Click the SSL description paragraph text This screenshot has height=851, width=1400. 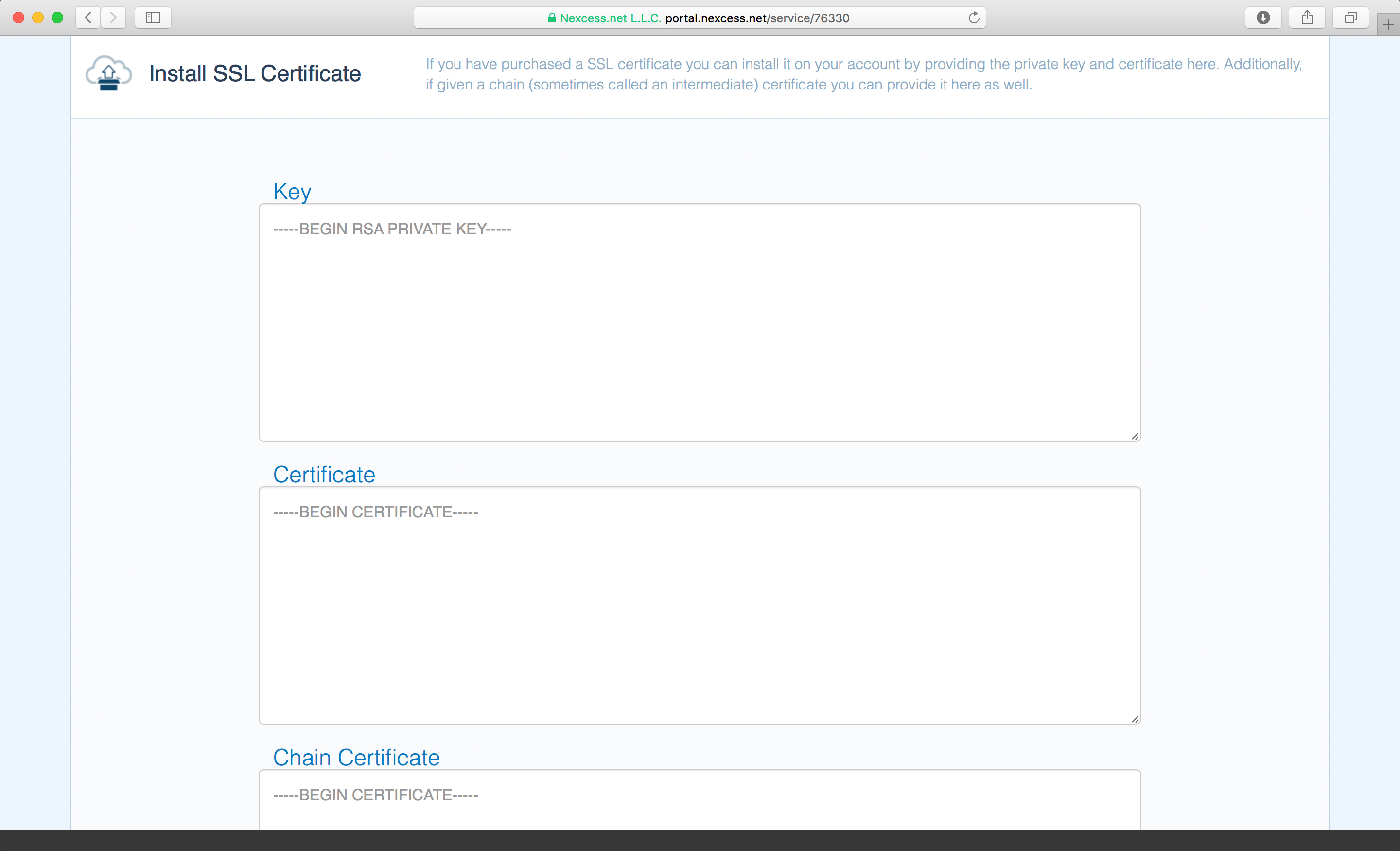tap(864, 74)
